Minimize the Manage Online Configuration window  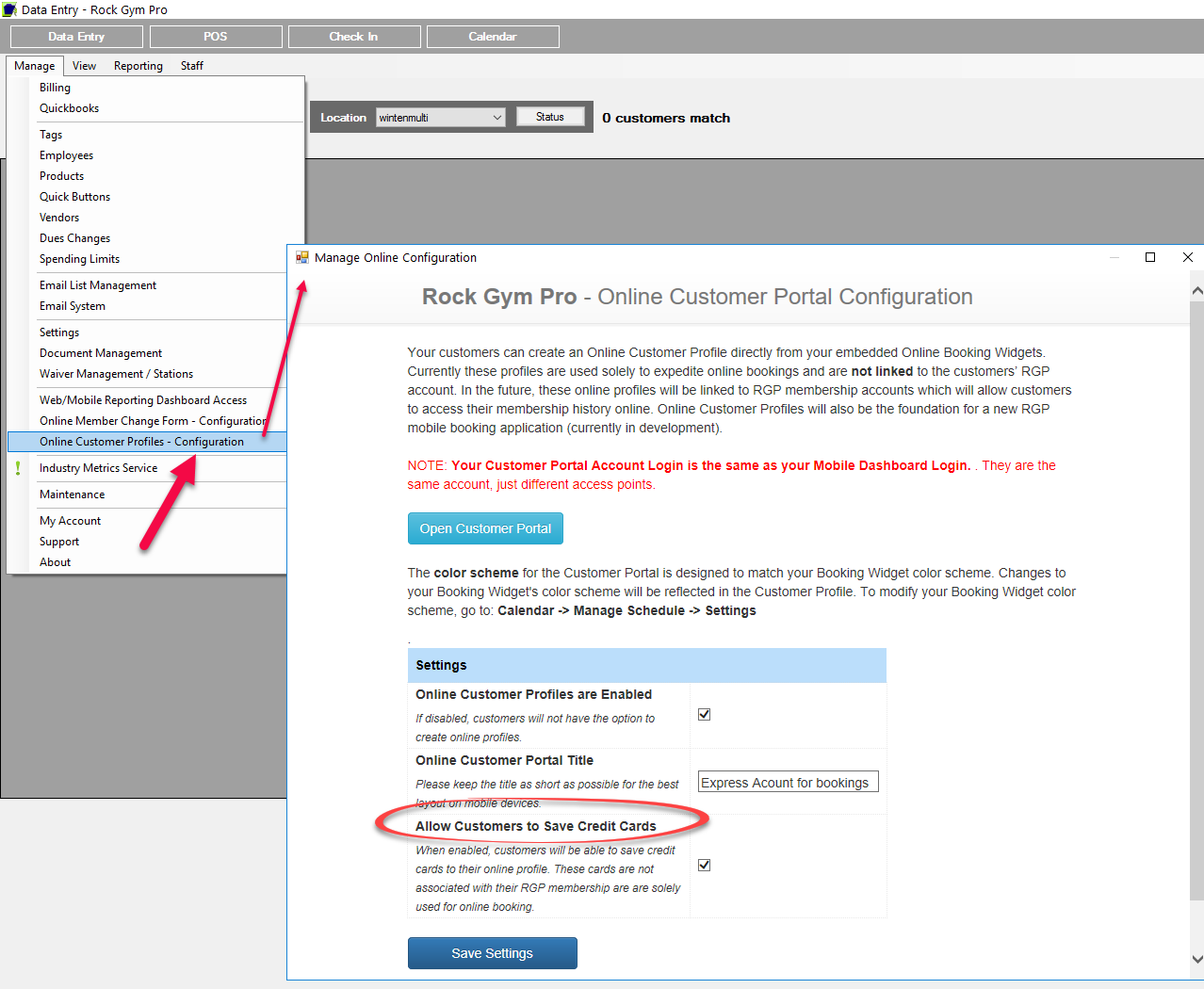1115,257
